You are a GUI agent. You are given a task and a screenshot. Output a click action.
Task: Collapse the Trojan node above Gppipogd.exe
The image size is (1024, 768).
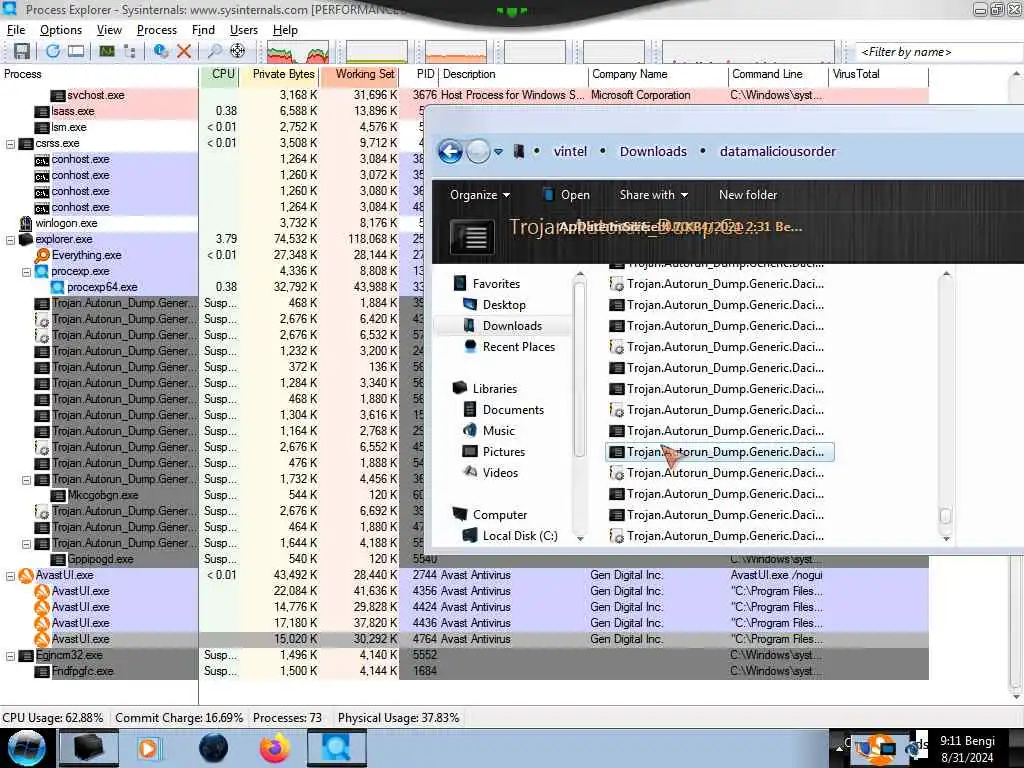(x=27, y=543)
